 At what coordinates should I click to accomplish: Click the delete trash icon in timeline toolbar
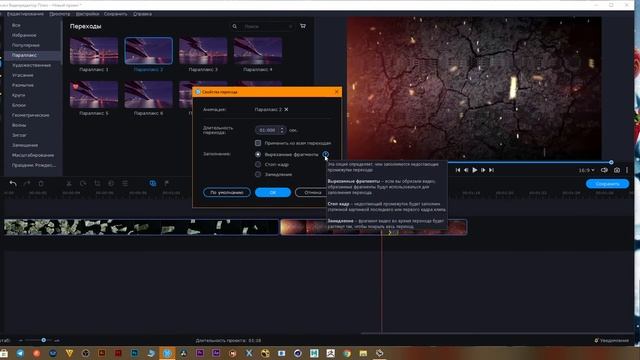(x=41, y=184)
